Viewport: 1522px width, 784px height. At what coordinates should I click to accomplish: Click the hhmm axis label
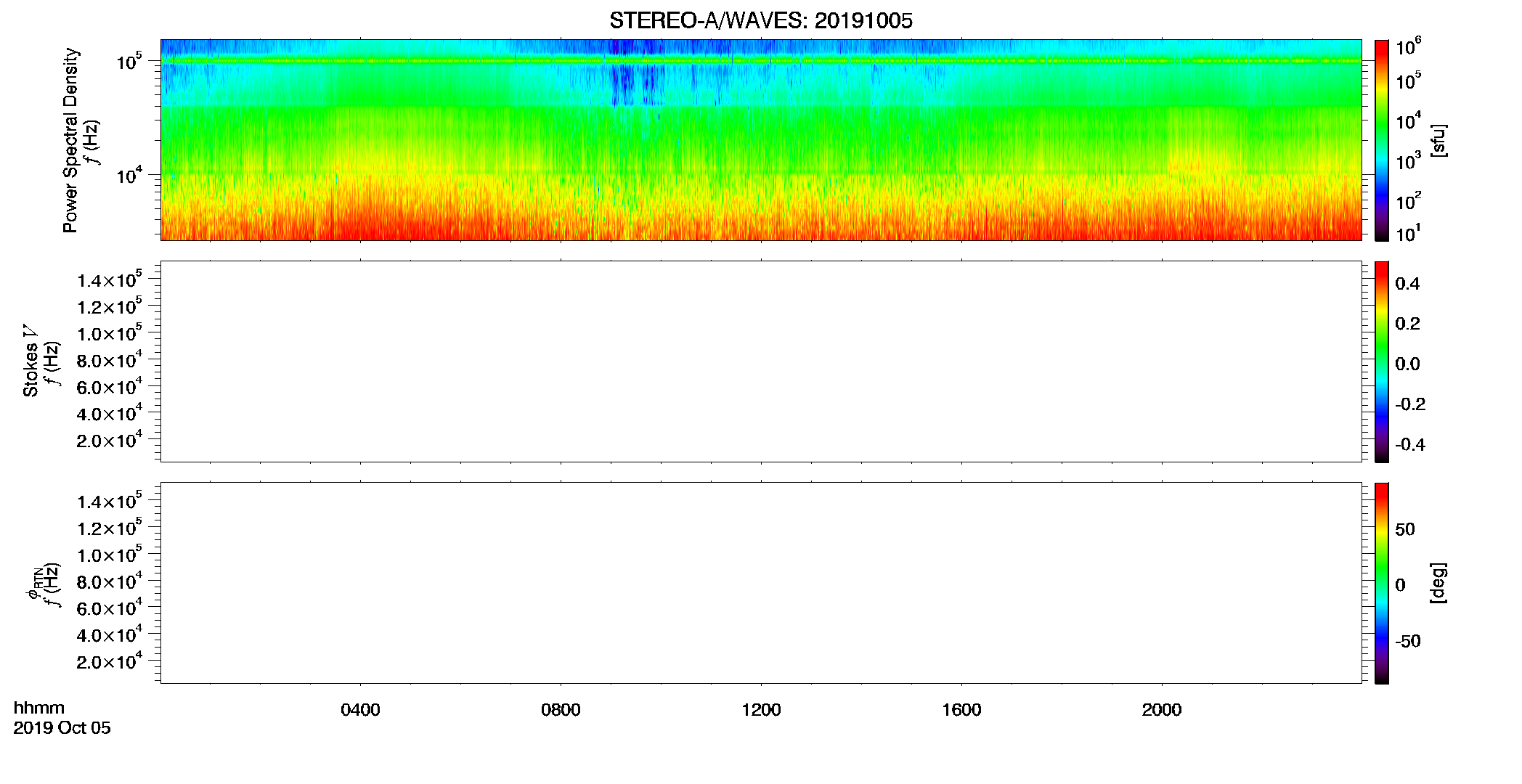[x=38, y=708]
